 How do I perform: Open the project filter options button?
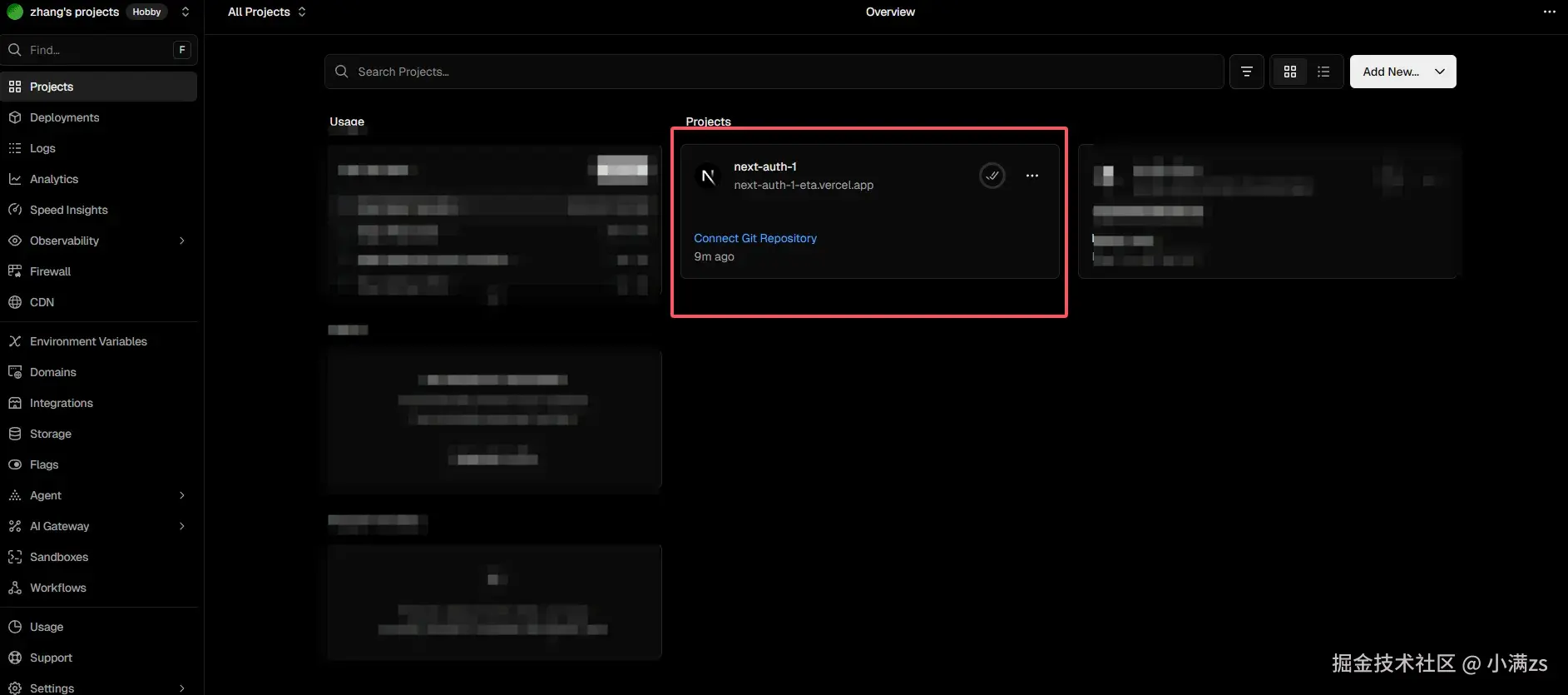tap(1247, 72)
